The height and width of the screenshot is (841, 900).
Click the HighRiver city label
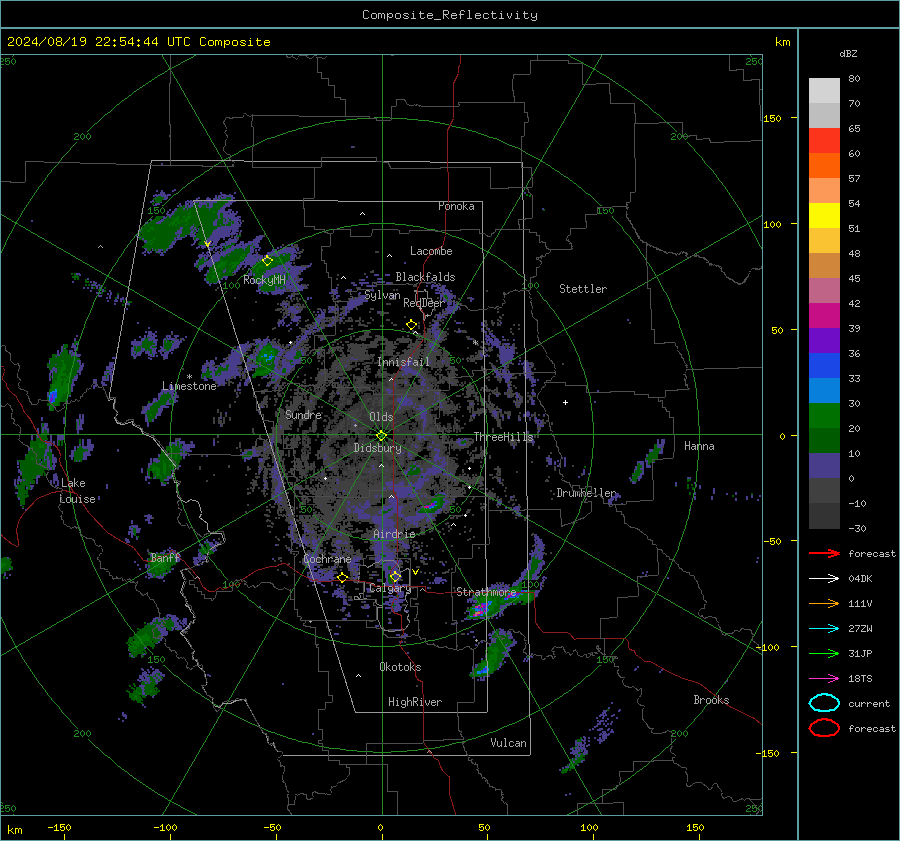(415, 702)
